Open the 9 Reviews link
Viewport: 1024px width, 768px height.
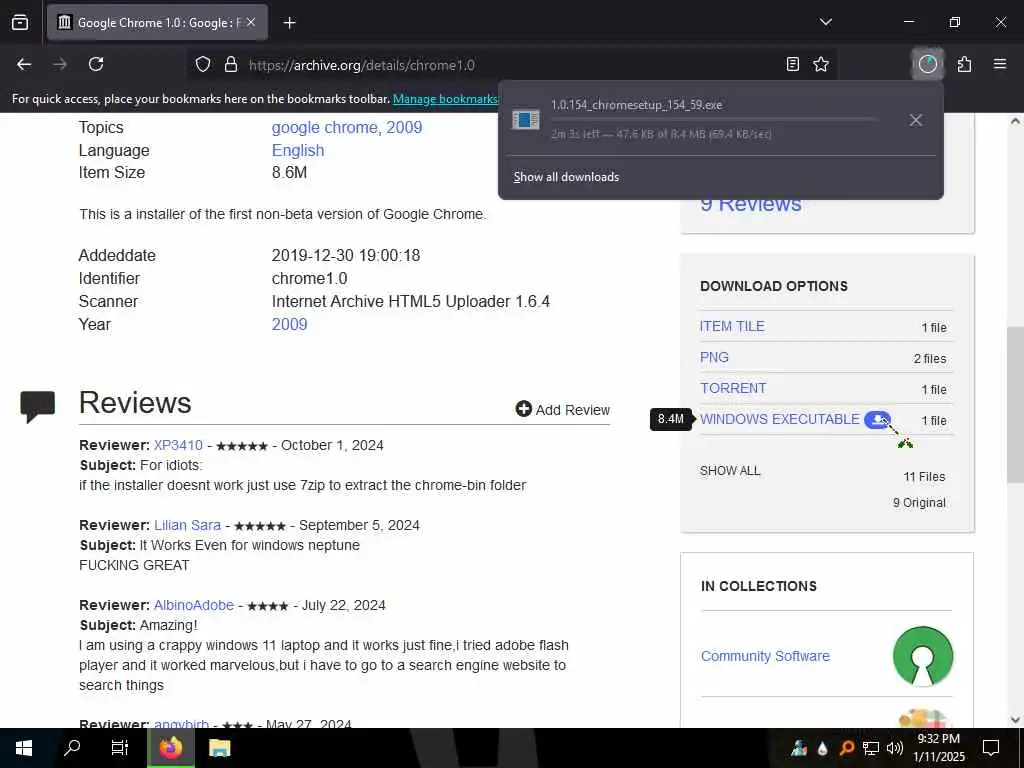click(750, 204)
